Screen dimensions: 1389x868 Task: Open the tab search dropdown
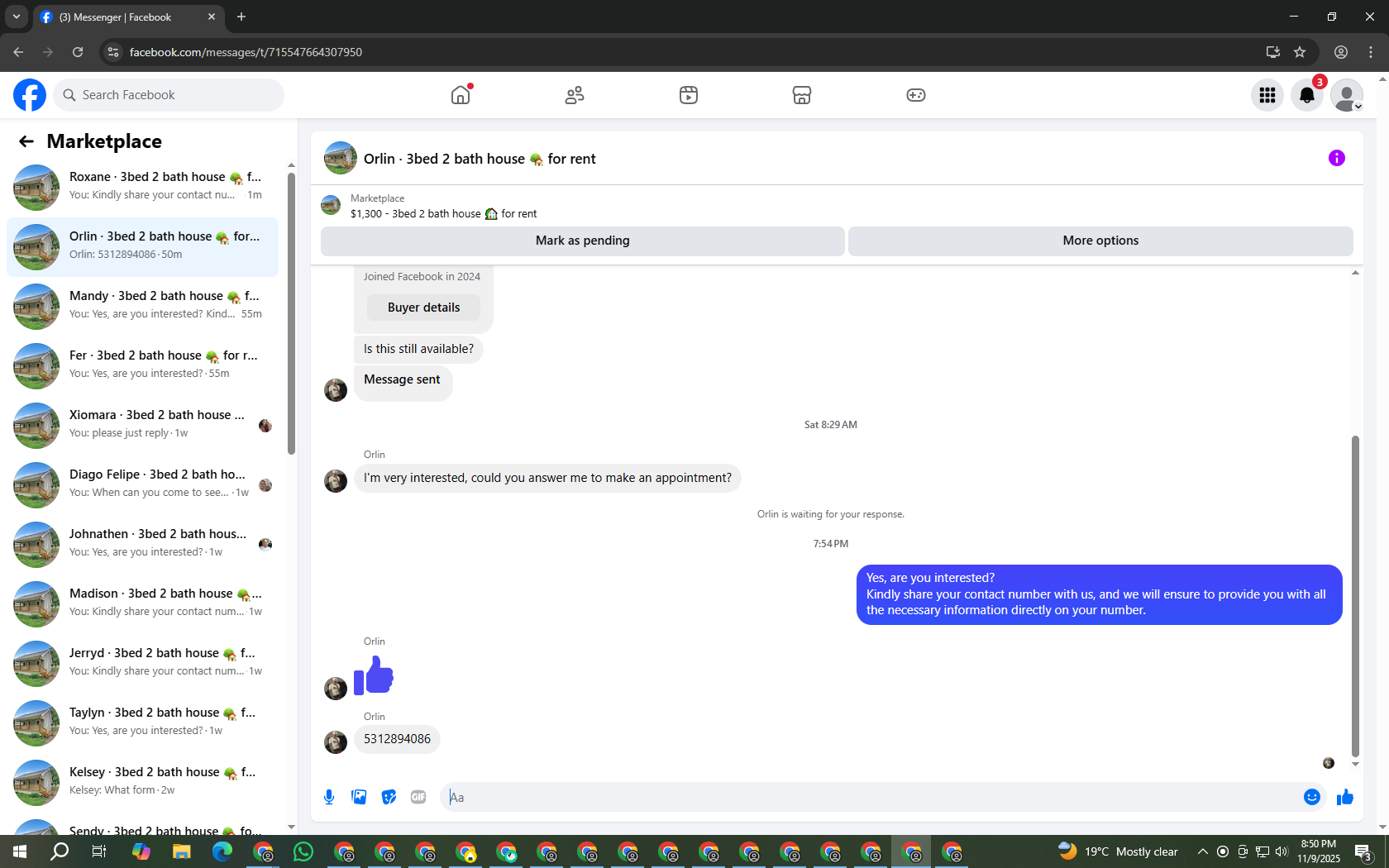pos(17,17)
